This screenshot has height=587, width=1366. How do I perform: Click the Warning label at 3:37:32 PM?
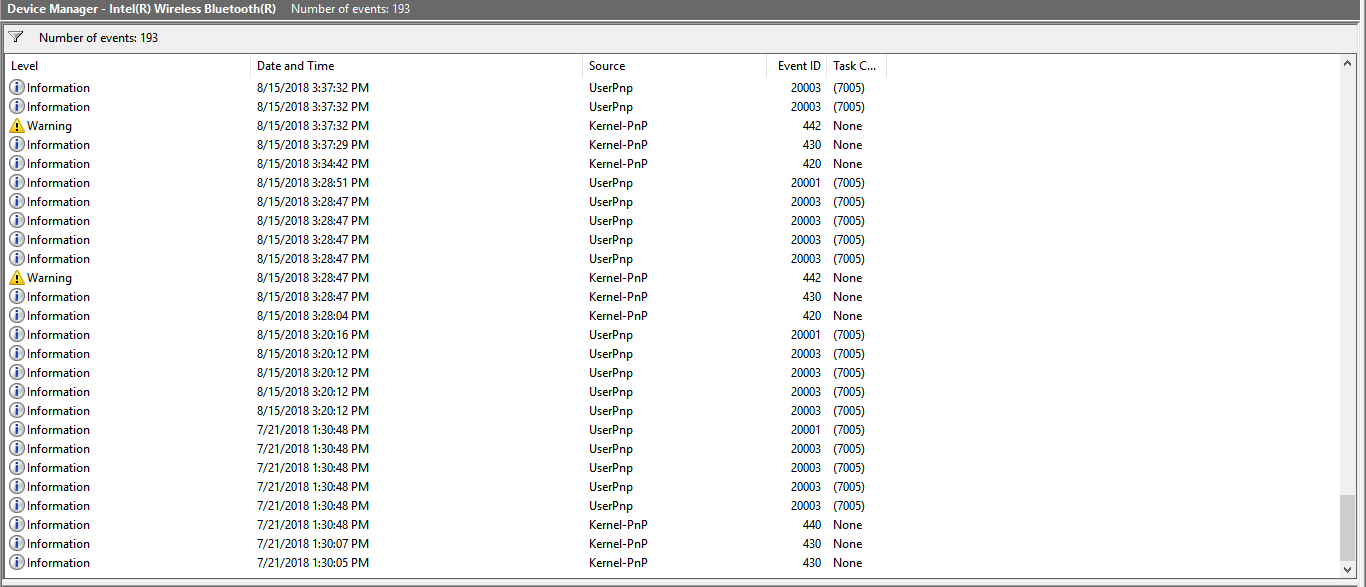click(49, 126)
